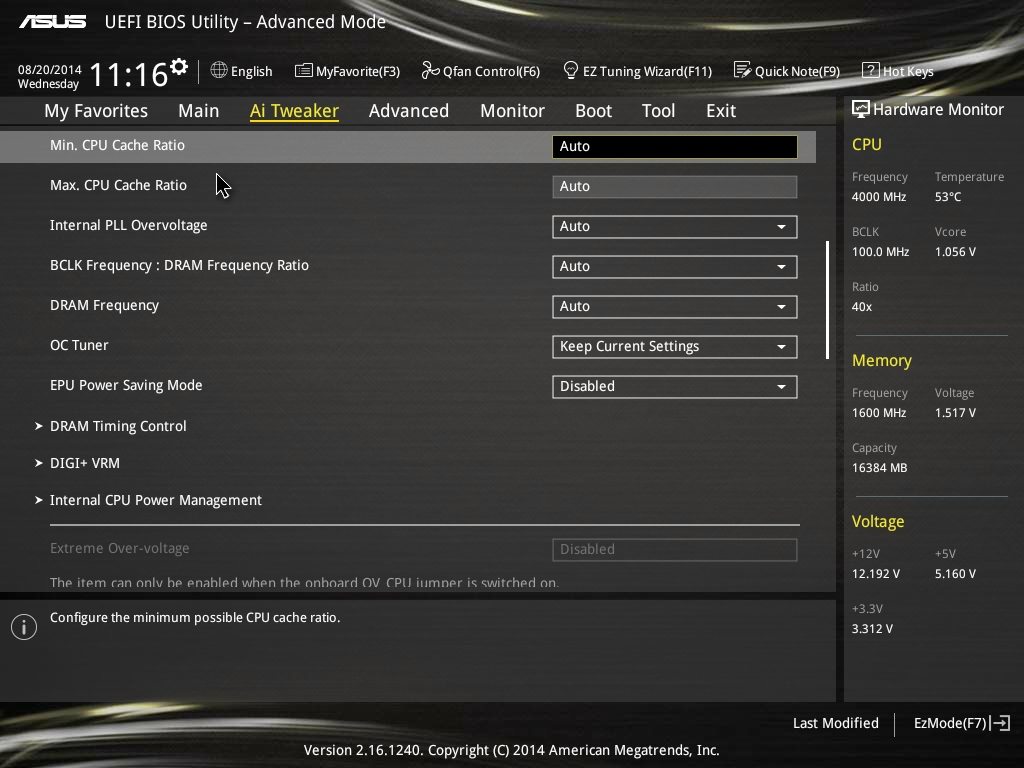Screen dimensions: 1024x768
Task: Open Quick Note pencil icon
Action: point(742,70)
